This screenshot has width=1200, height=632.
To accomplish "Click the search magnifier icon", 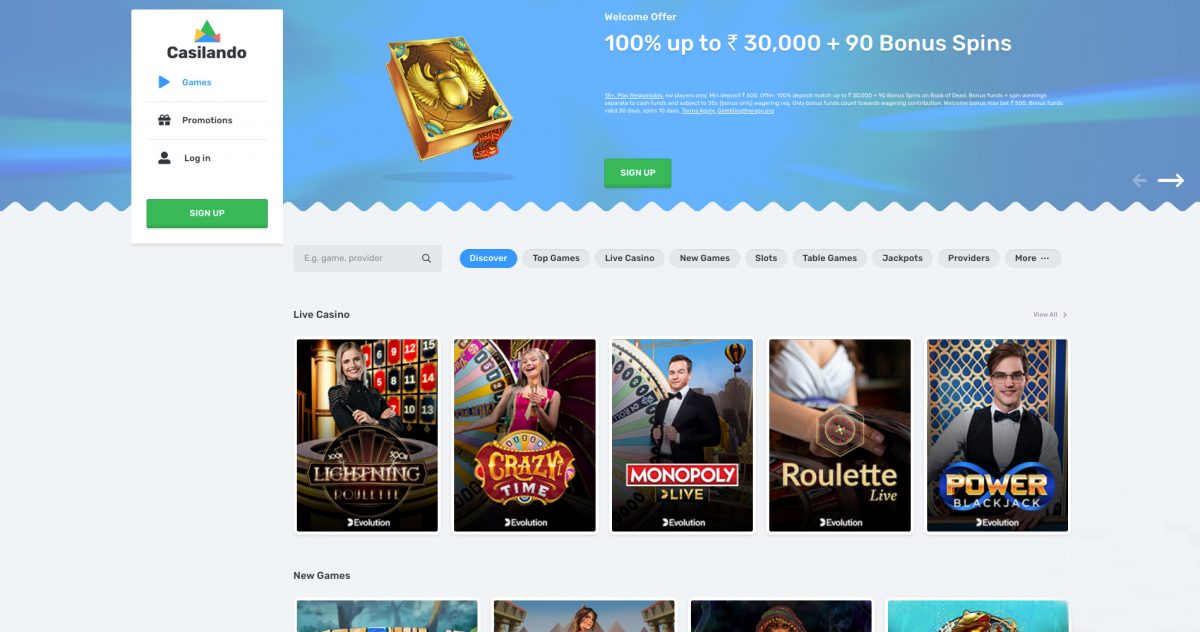I will pos(426,258).
